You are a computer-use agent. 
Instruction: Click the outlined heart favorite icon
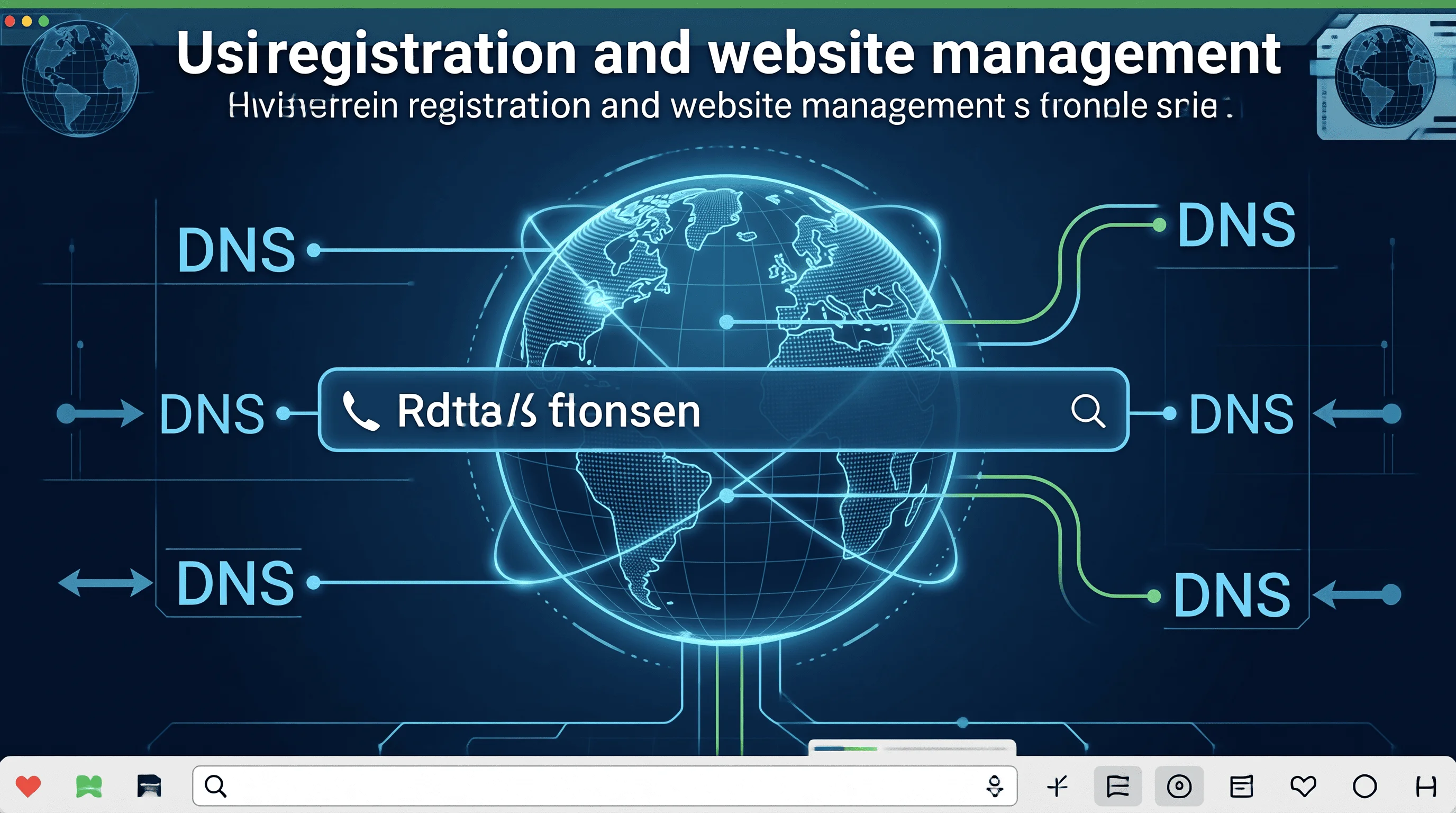1304,786
